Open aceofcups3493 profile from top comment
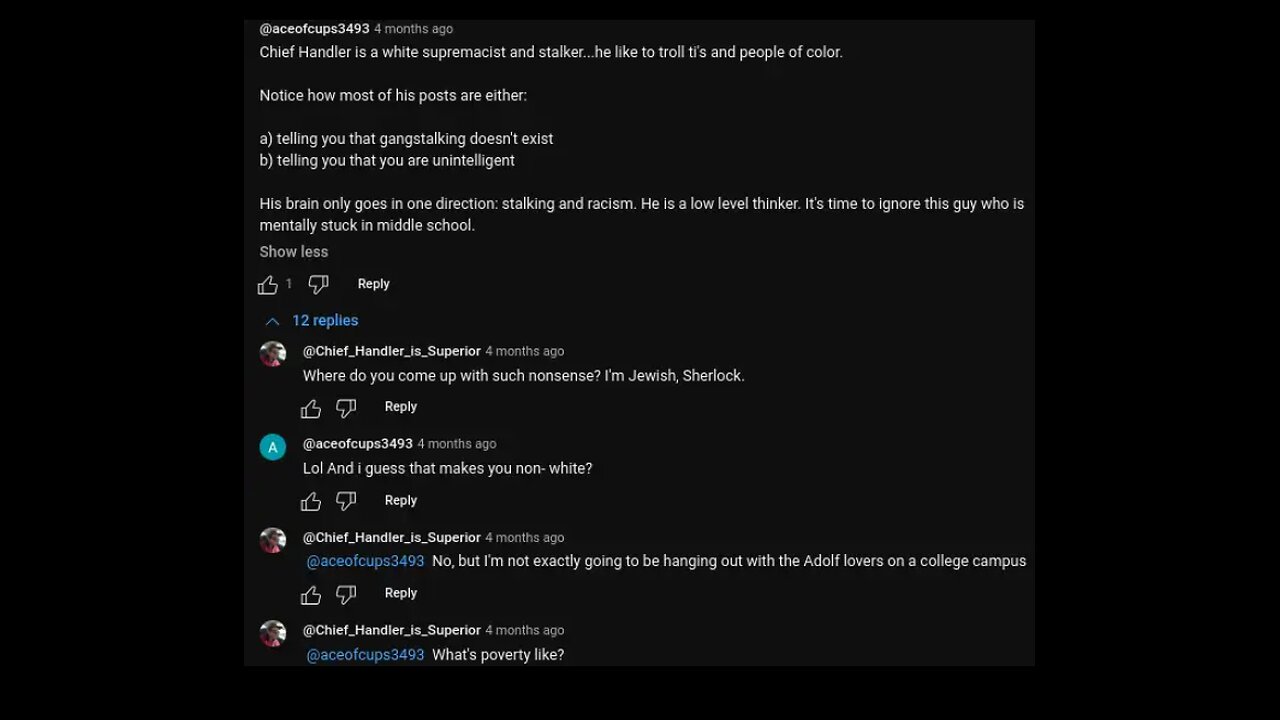Screen dimensions: 1280x720 click(314, 29)
